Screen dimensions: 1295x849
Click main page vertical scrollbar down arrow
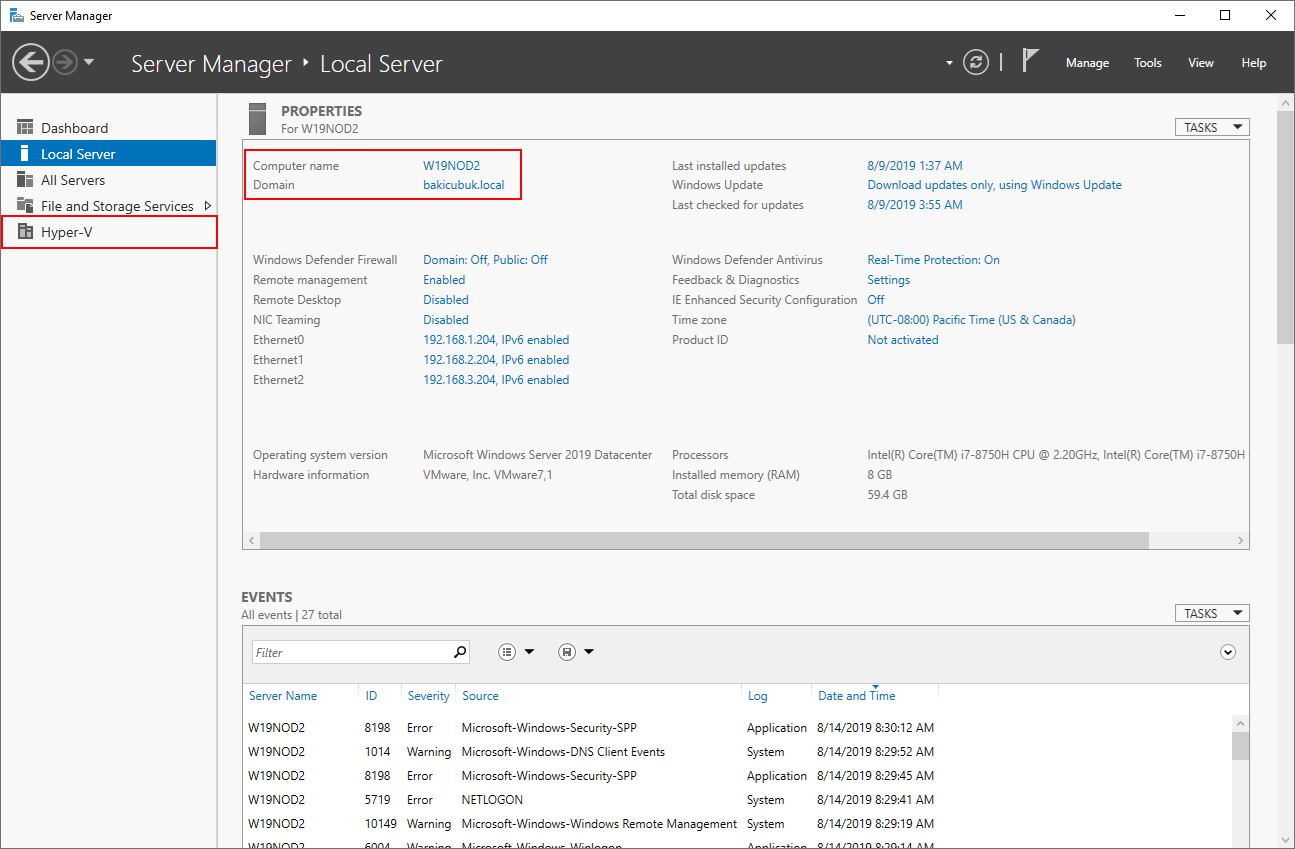coord(1286,840)
